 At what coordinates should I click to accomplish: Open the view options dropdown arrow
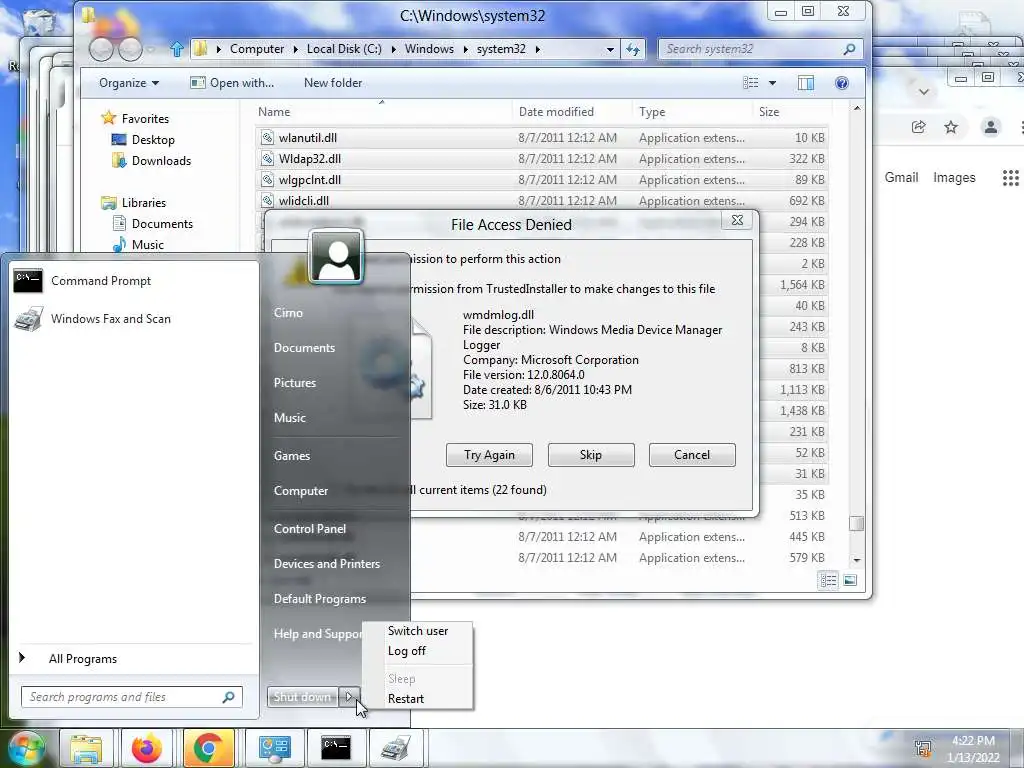[773, 83]
